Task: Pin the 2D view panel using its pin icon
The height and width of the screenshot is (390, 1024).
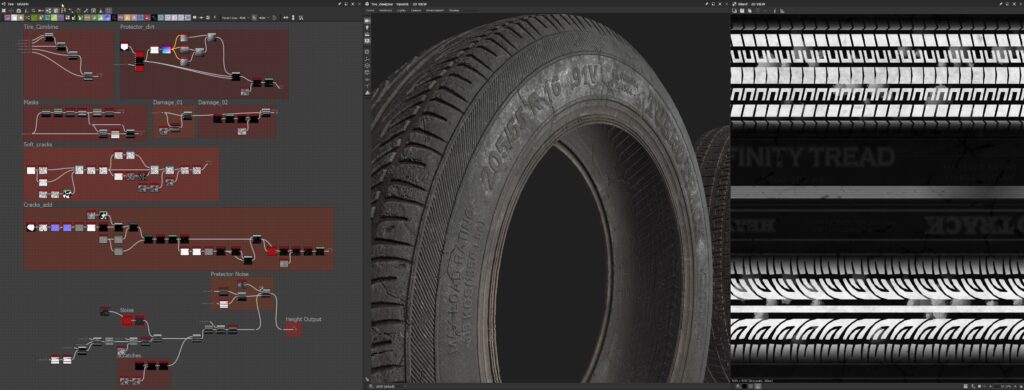Action: [x=1001, y=4]
